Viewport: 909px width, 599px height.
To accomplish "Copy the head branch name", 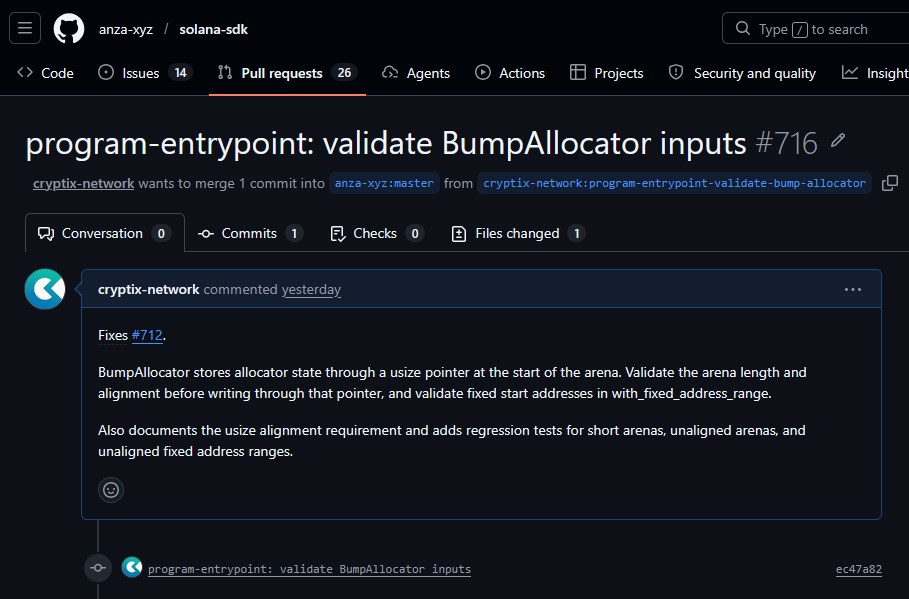I will click(890, 183).
